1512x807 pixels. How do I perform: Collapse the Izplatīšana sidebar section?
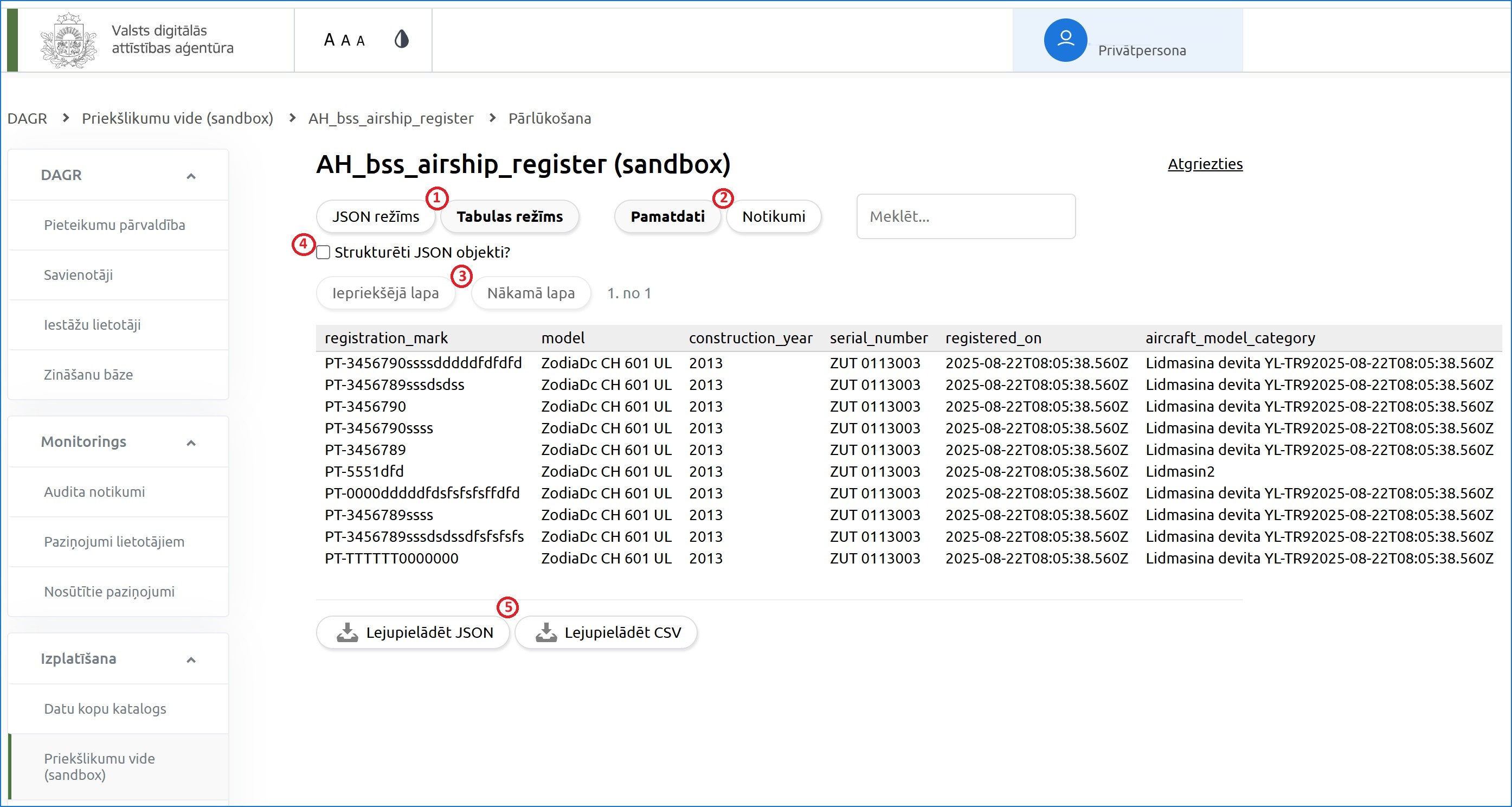pyautogui.click(x=191, y=659)
